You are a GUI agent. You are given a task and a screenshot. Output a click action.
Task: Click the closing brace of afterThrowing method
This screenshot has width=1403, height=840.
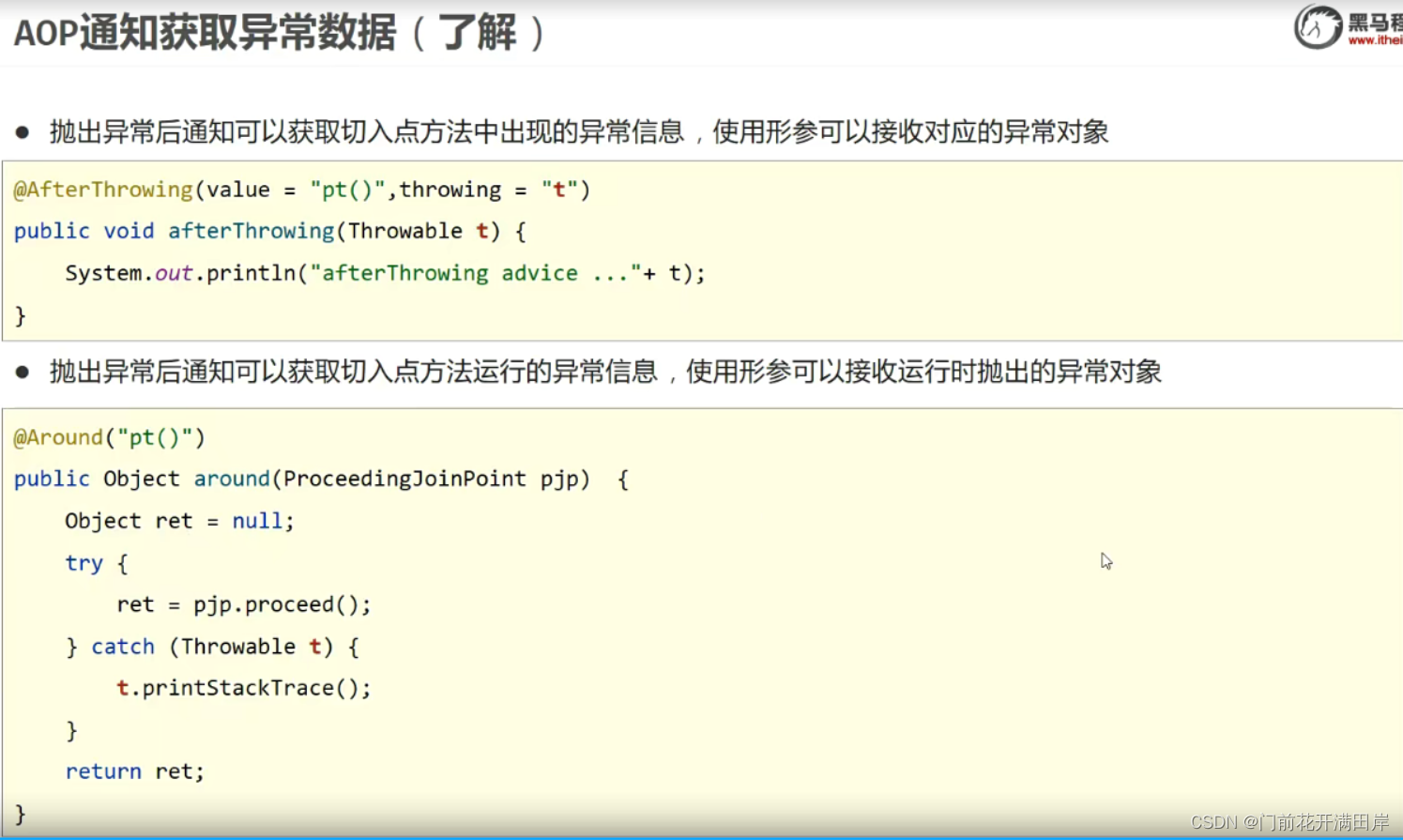point(20,315)
